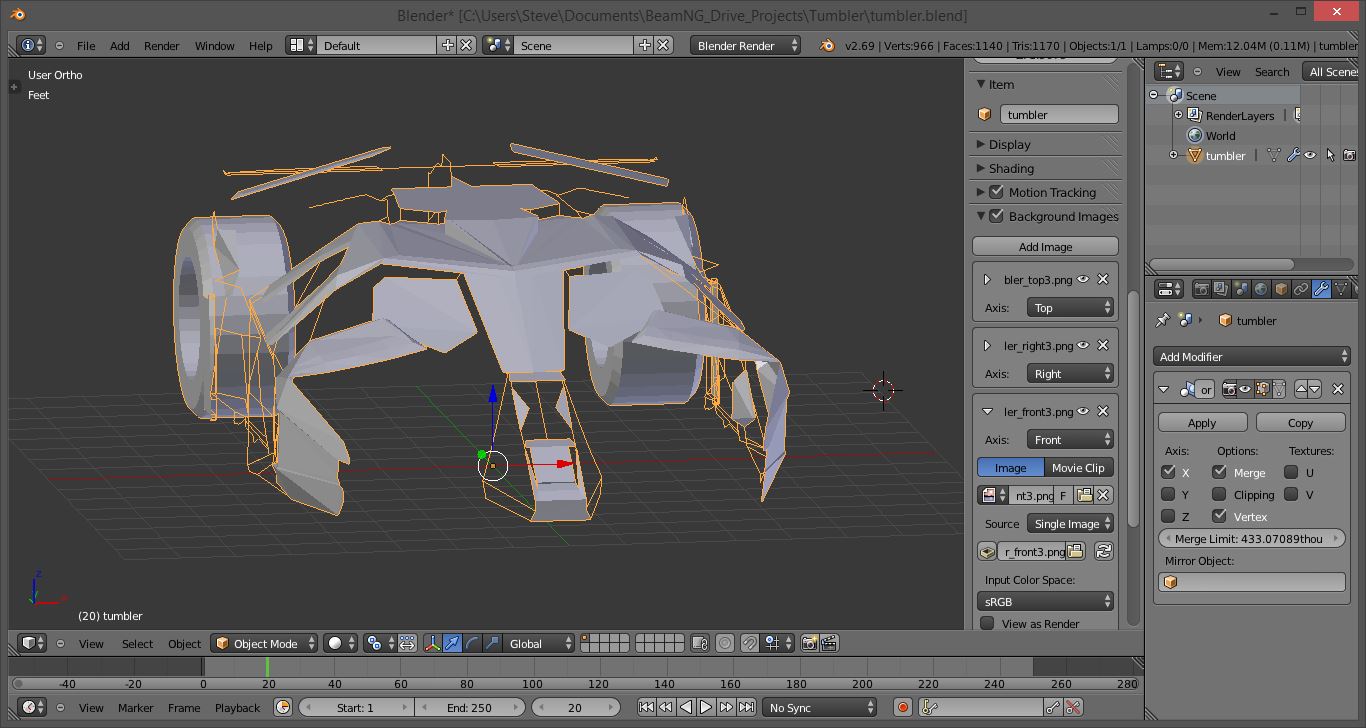Screen dimensions: 1366x728
Task: Toggle the Vertex groups checkbox
Action: [1219, 516]
